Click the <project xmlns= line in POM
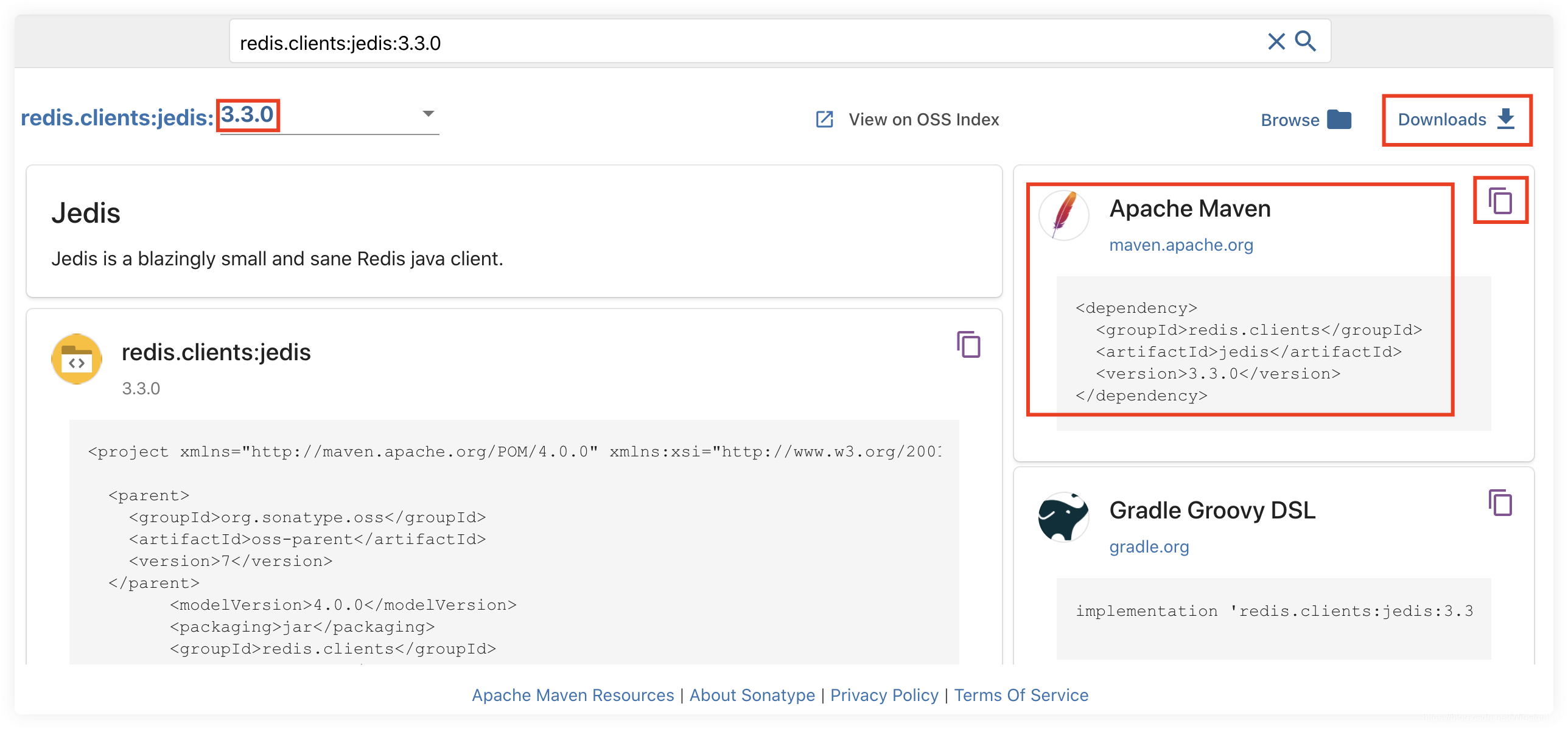The width and height of the screenshot is (1568, 729). (515, 452)
